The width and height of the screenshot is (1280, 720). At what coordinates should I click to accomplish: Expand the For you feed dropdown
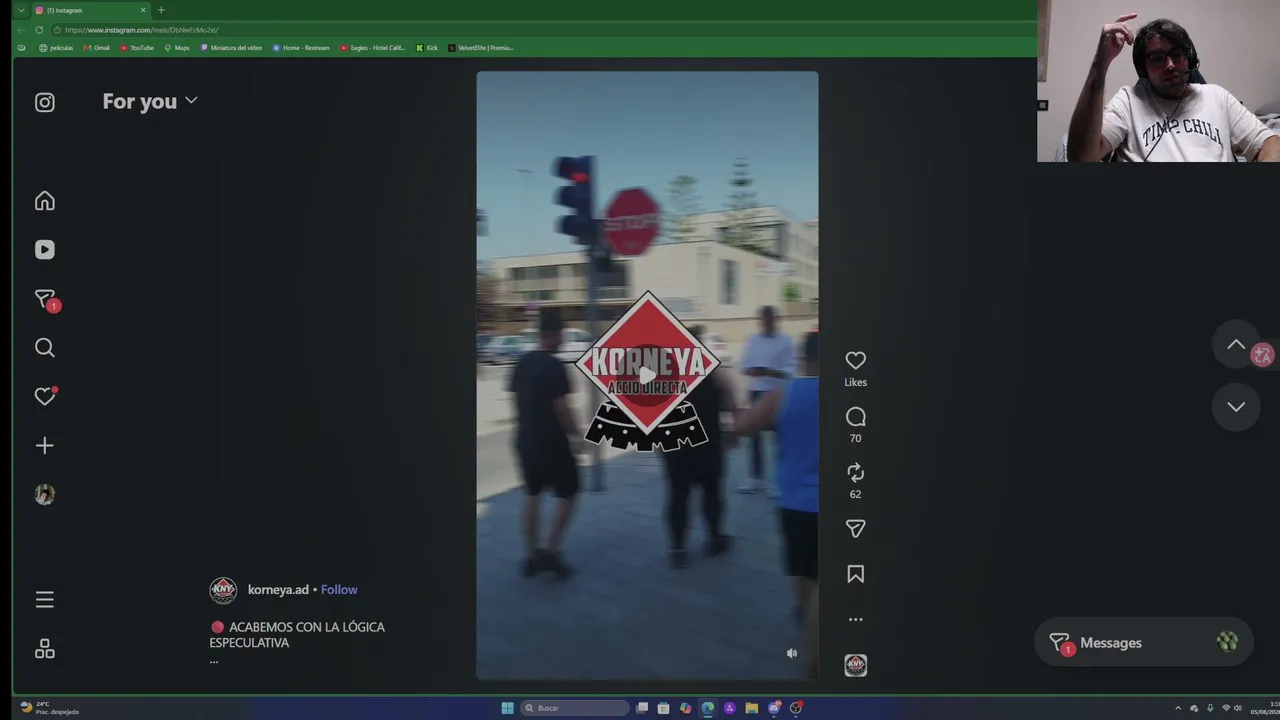pos(150,101)
